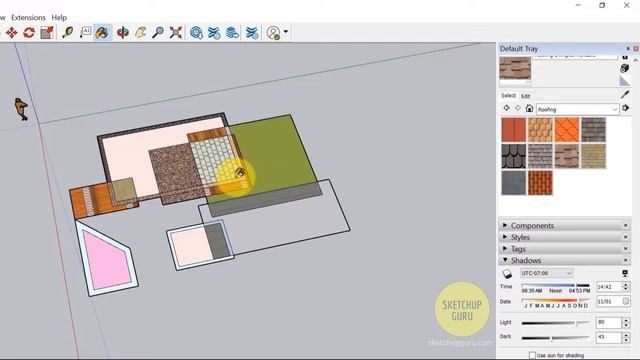
Task: Select the Tape Measure tool
Action: [x=67, y=33]
